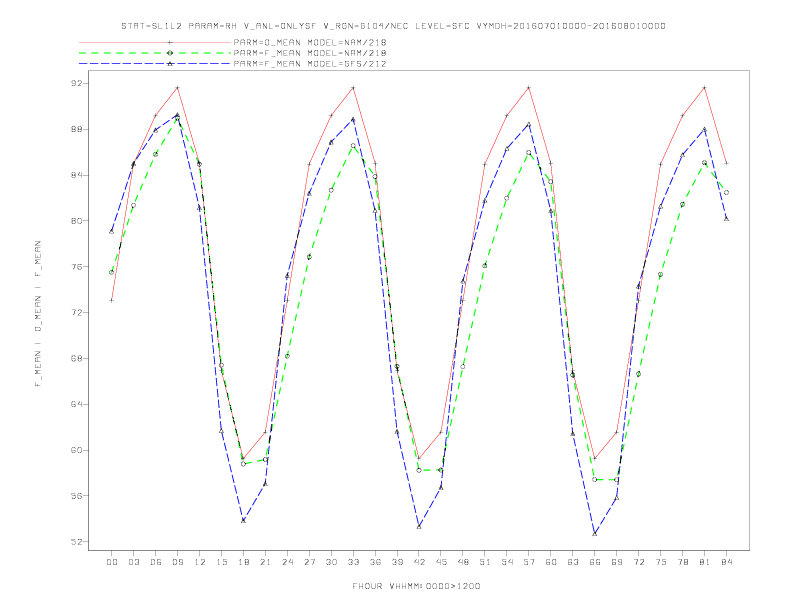Click y-axis tick label 72
The image size is (792, 612).
point(76,313)
